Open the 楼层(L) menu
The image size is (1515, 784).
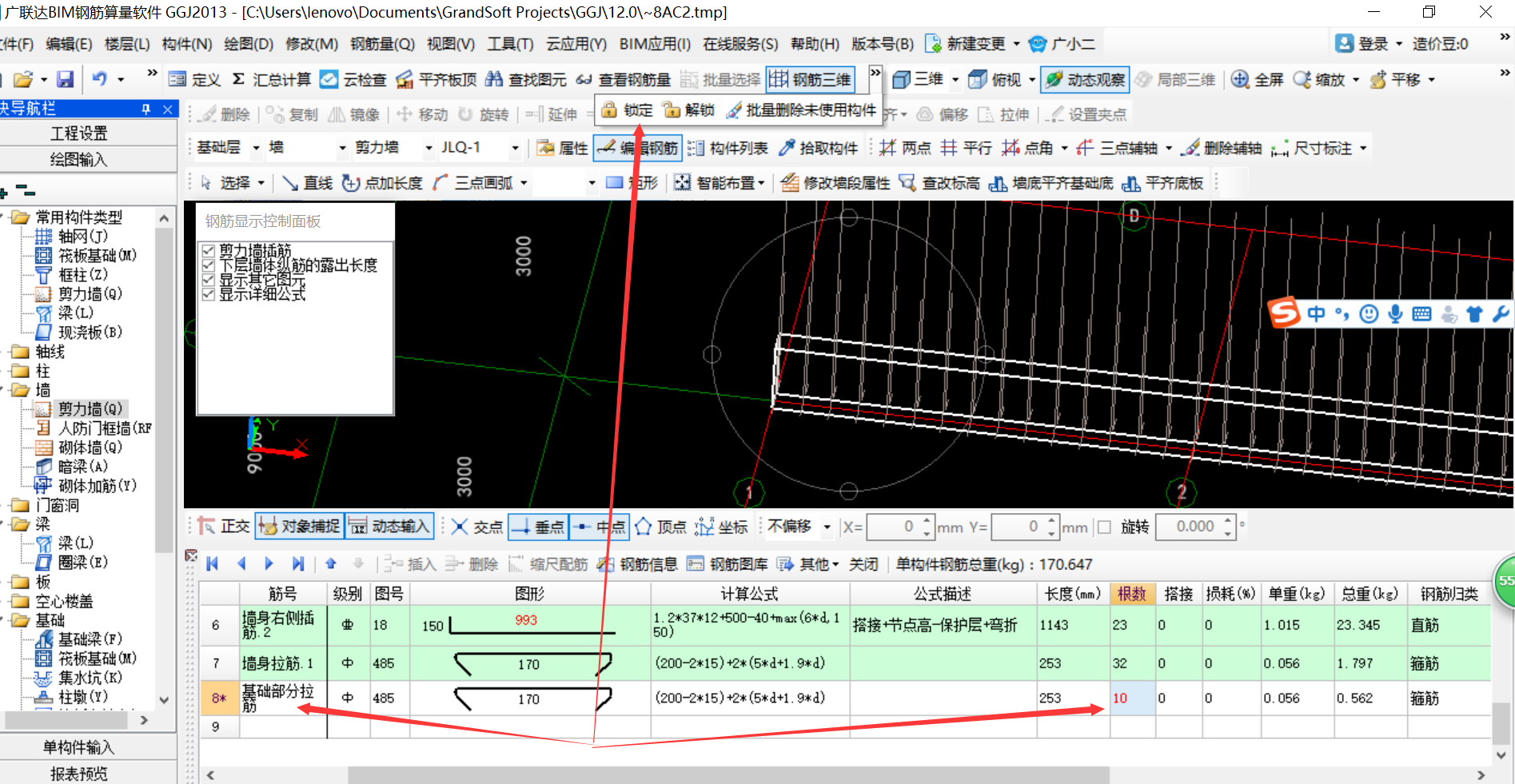[x=127, y=44]
